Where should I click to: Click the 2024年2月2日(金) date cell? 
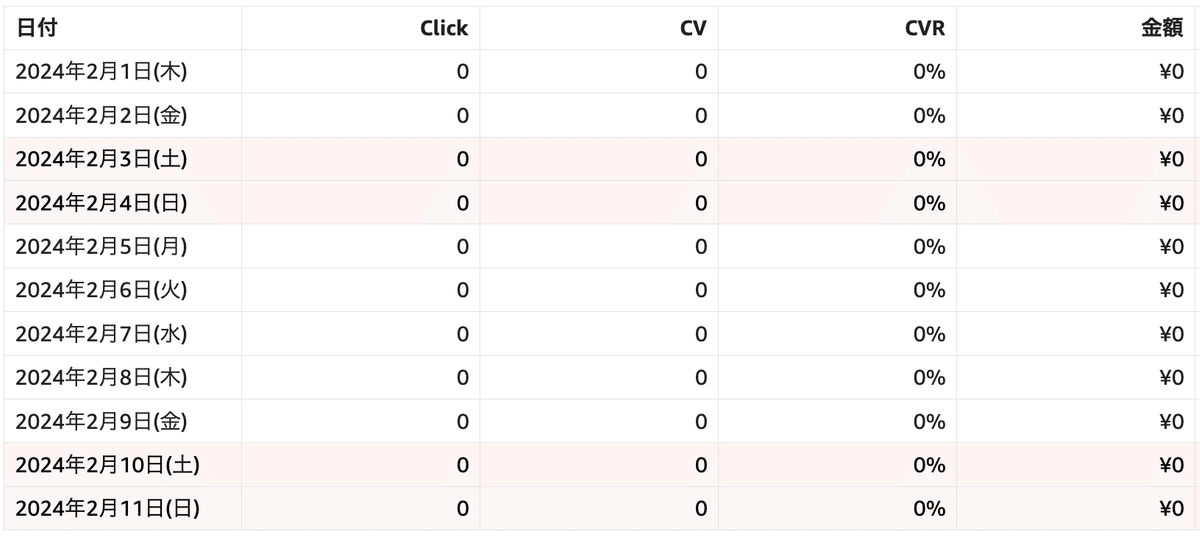point(101,115)
